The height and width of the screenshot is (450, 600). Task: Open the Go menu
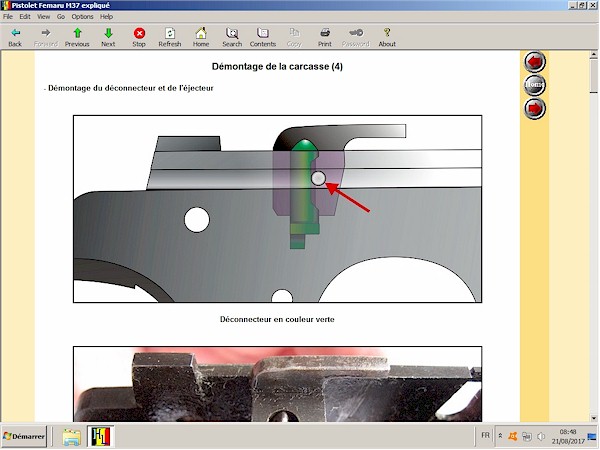(x=61, y=16)
